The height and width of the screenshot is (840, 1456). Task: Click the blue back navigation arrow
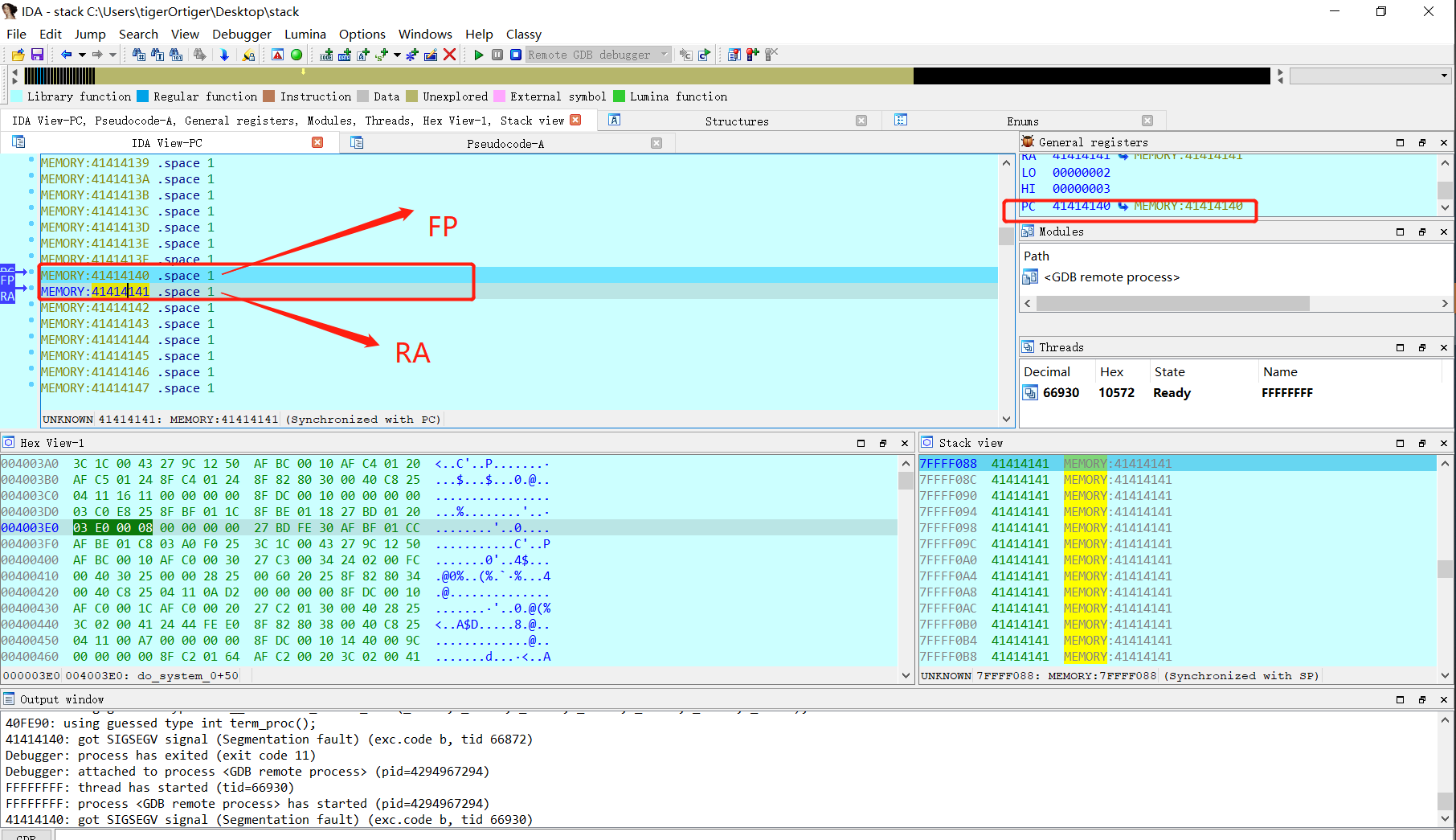66,55
